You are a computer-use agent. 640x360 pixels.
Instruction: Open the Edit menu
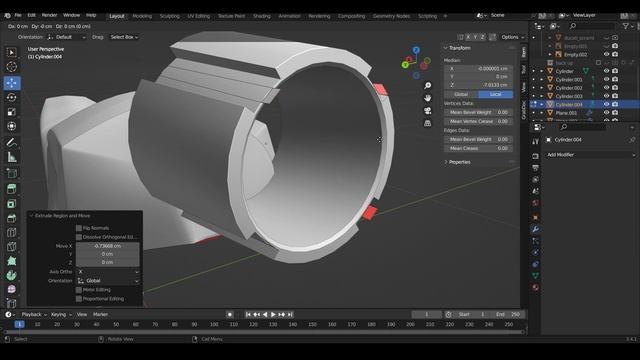(x=31, y=15)
